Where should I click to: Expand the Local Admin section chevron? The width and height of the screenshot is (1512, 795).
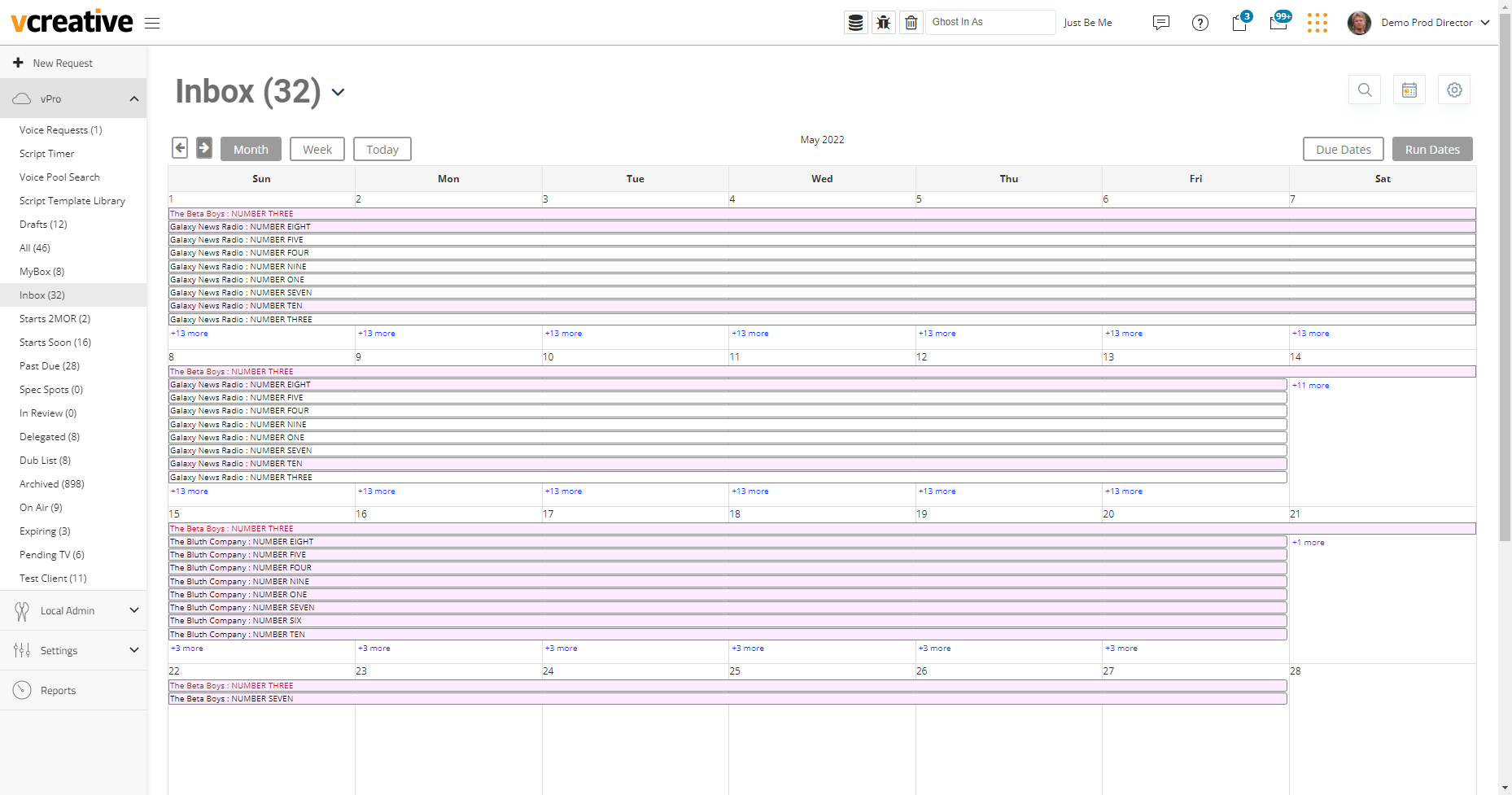tap(134, 610)
